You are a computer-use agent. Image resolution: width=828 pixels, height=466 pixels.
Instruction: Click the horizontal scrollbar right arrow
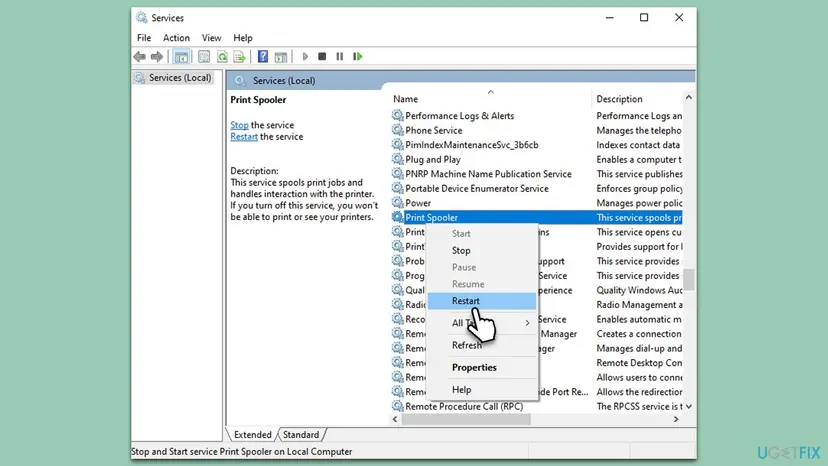pos(676,419)
